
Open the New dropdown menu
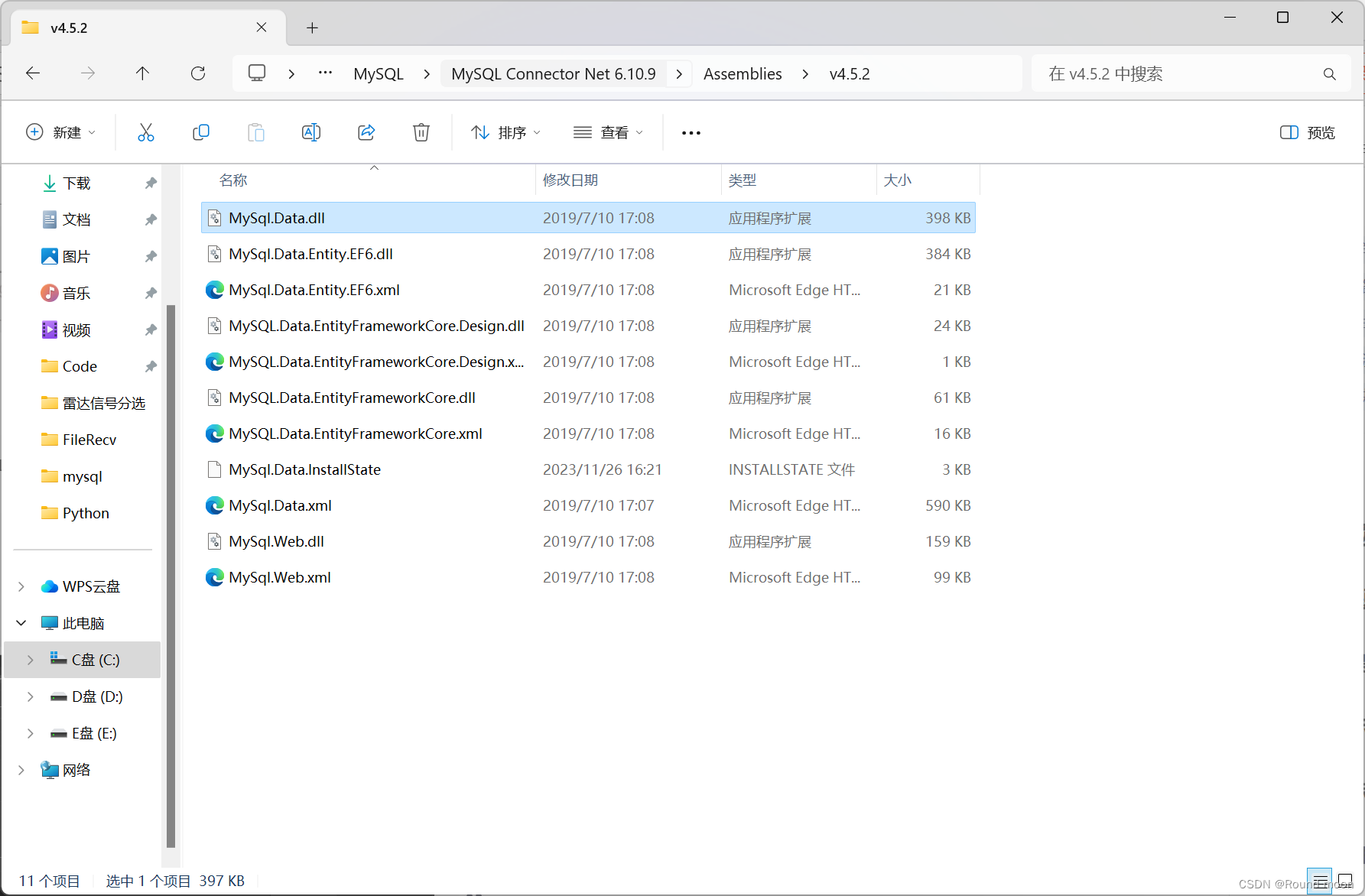(61, 132)
